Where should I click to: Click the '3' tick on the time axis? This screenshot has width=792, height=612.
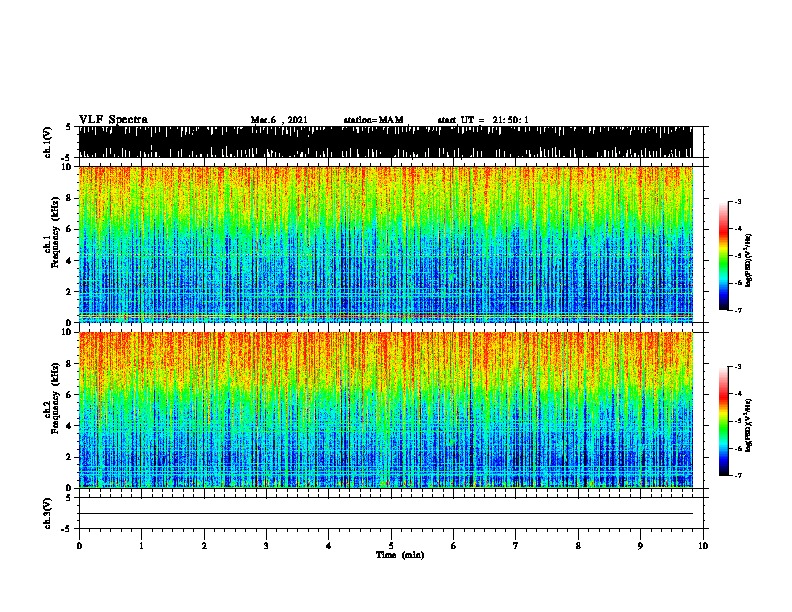(x=266, y=546)
